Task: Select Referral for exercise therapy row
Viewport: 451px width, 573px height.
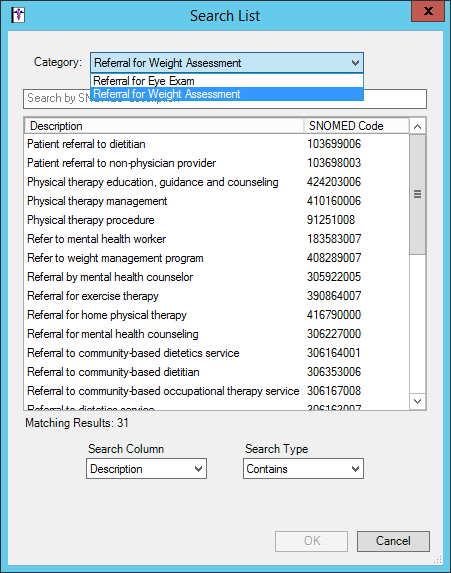Action: 217,296
